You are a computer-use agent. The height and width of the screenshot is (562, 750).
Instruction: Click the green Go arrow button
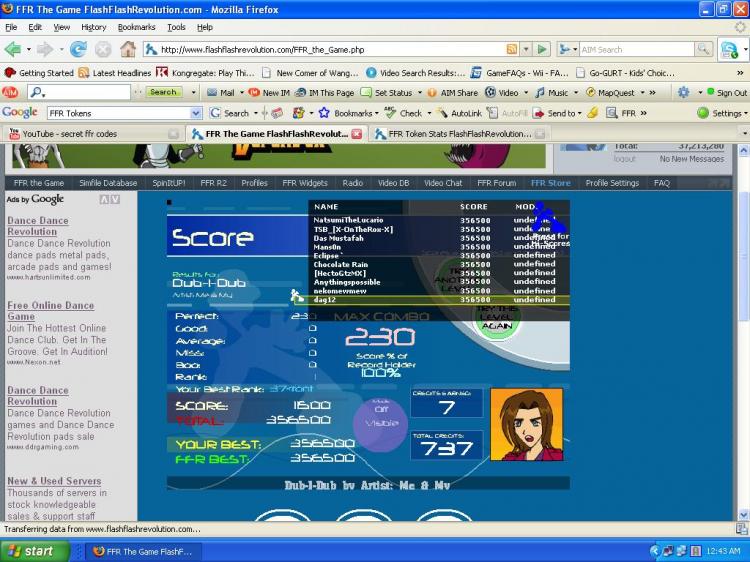[542, 49]
